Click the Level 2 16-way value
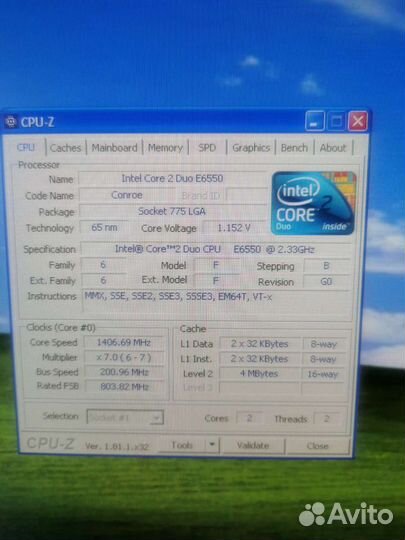This screenshot has height=540, width=405. [x=323, y=374]
